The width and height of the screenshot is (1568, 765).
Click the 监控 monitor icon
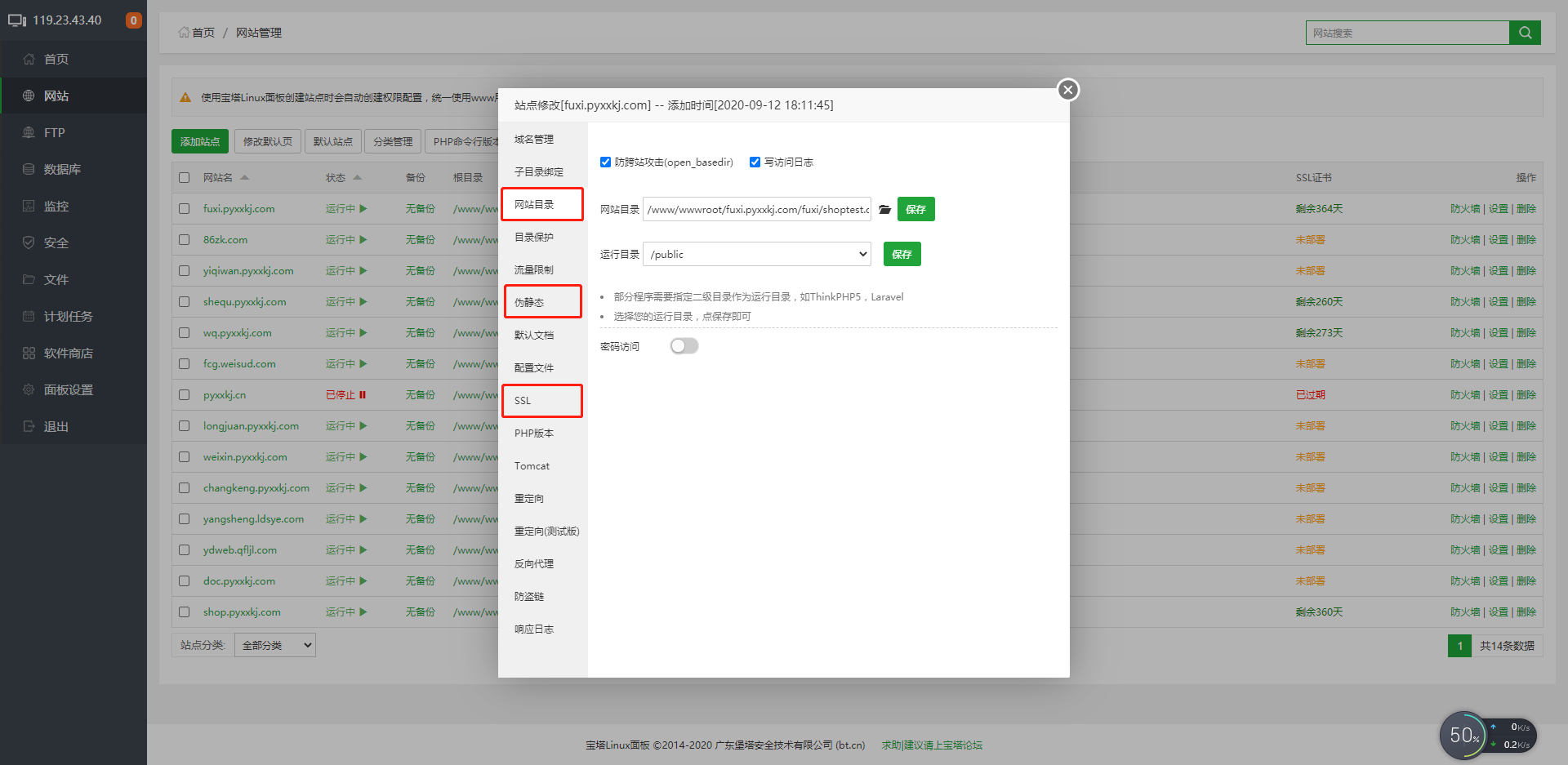(x=29, y=206)
